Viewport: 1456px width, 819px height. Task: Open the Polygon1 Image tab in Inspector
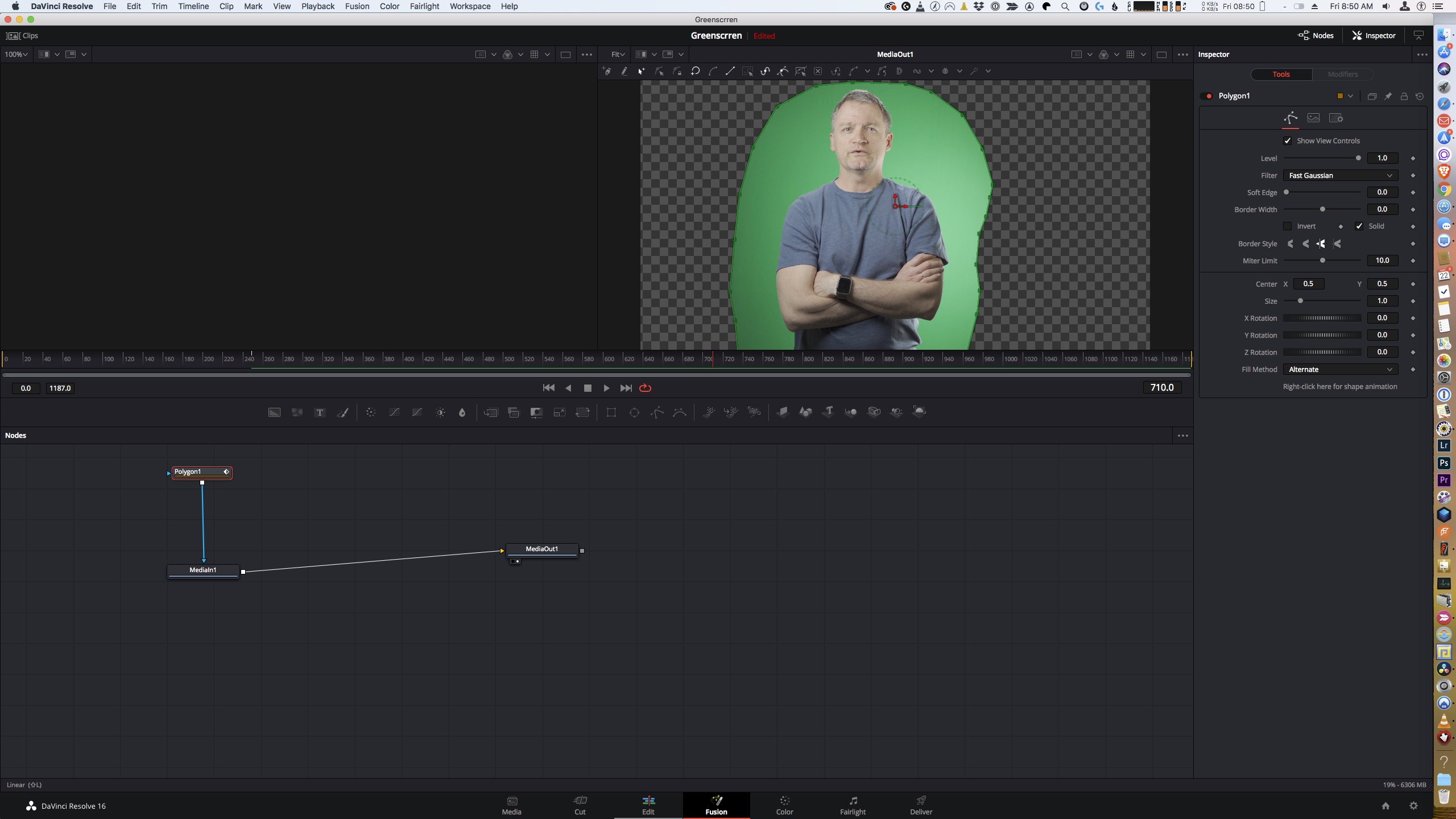click(1313, 118)
